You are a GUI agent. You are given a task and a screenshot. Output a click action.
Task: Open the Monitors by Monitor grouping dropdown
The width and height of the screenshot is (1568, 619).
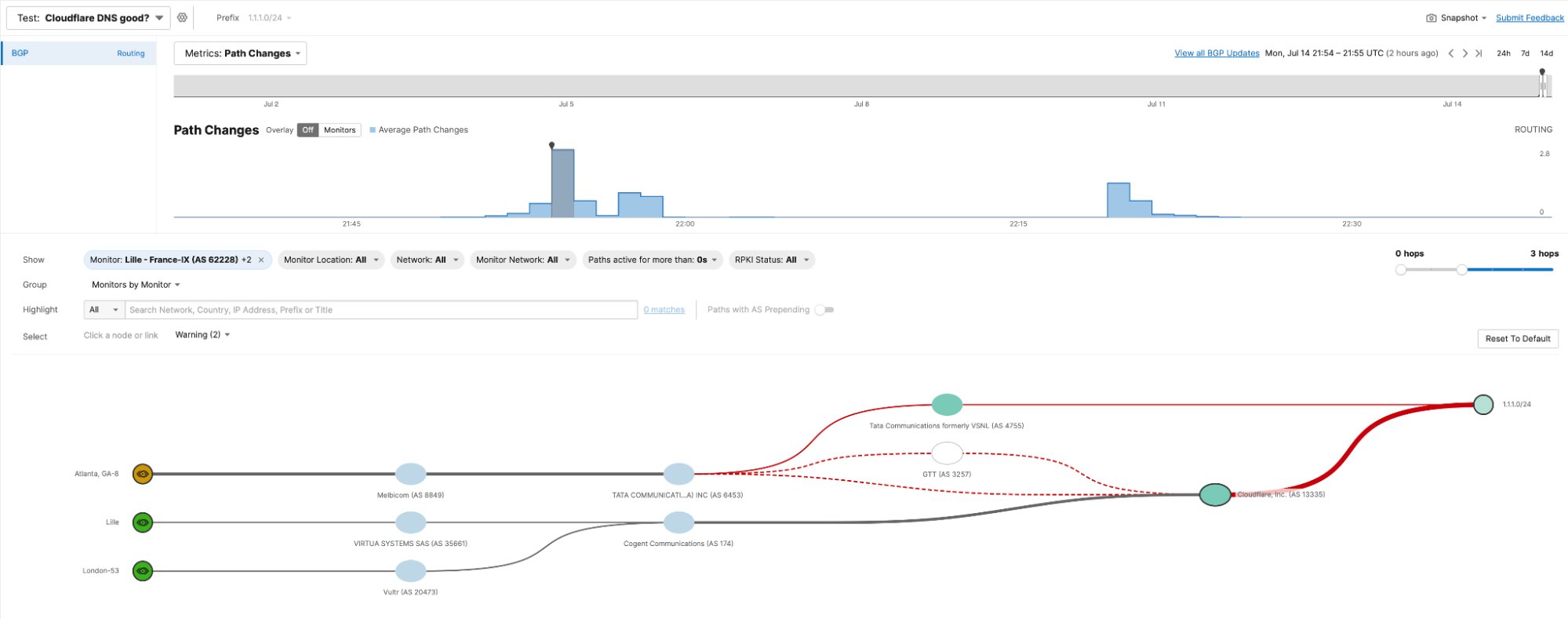point(136,285)
